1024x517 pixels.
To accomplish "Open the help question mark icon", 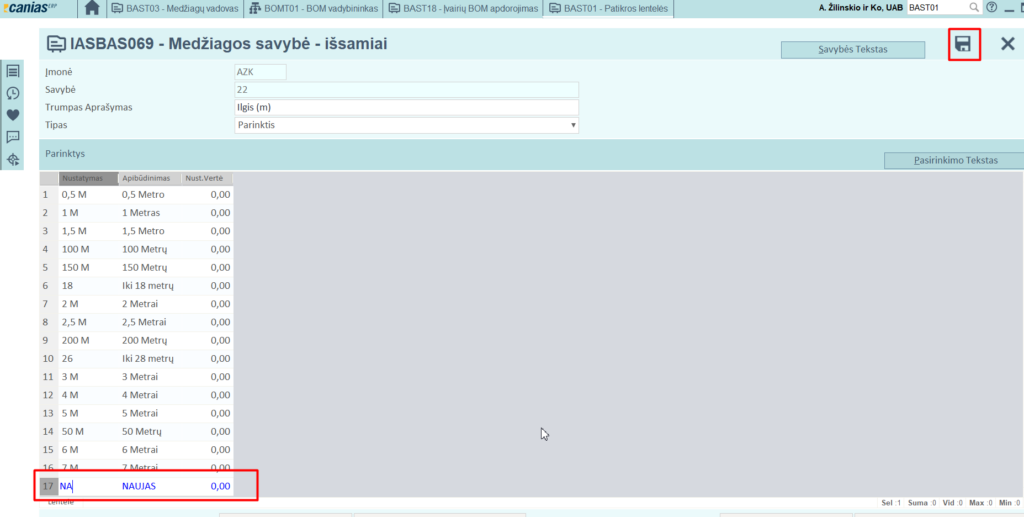I will click(991, 8).
